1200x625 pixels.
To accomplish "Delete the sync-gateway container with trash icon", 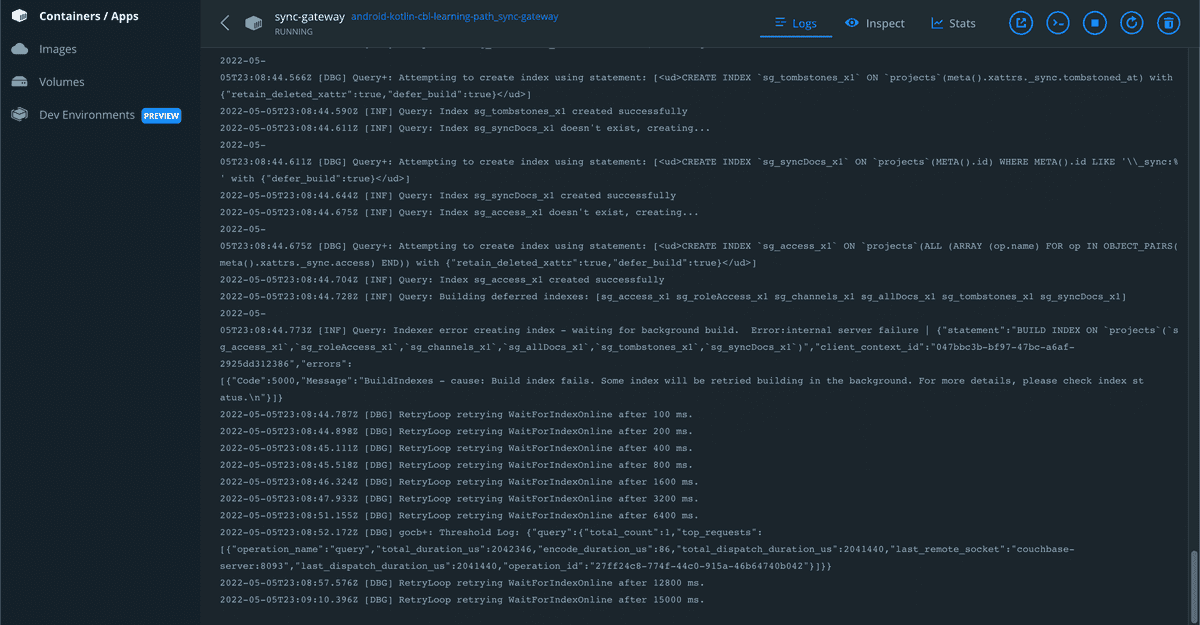I will (1168, 22).
